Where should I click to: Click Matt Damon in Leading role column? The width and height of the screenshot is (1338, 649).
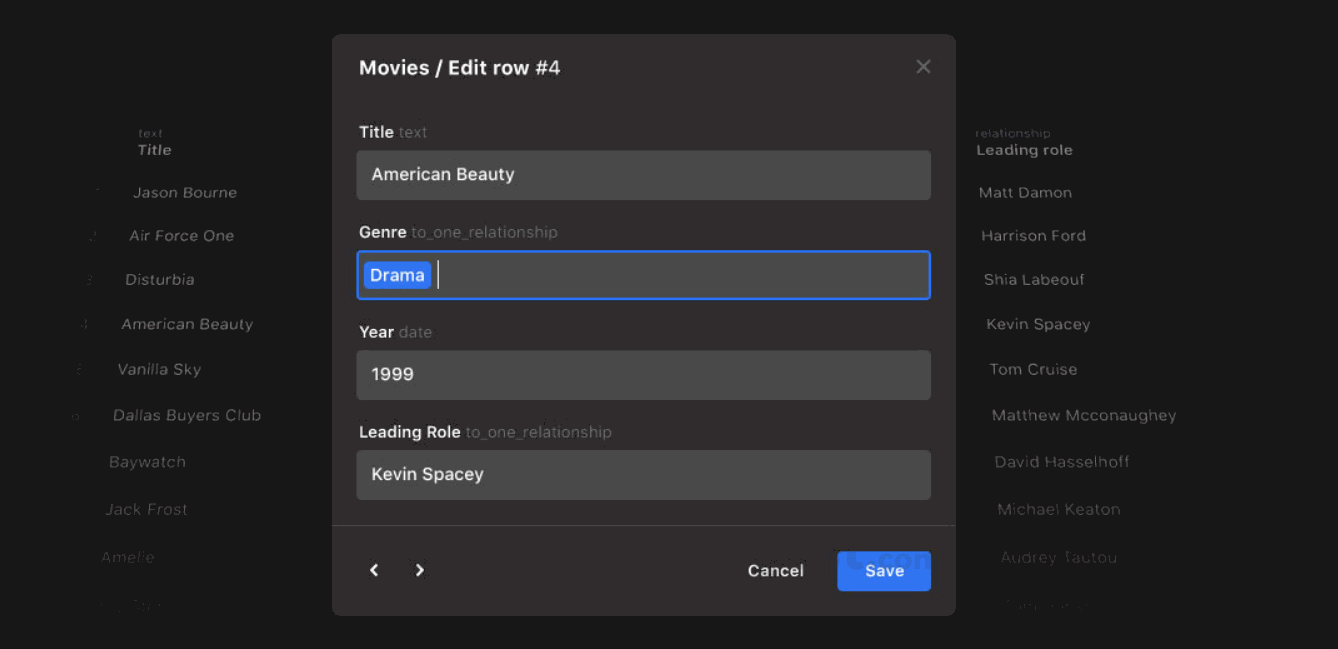1025,193
